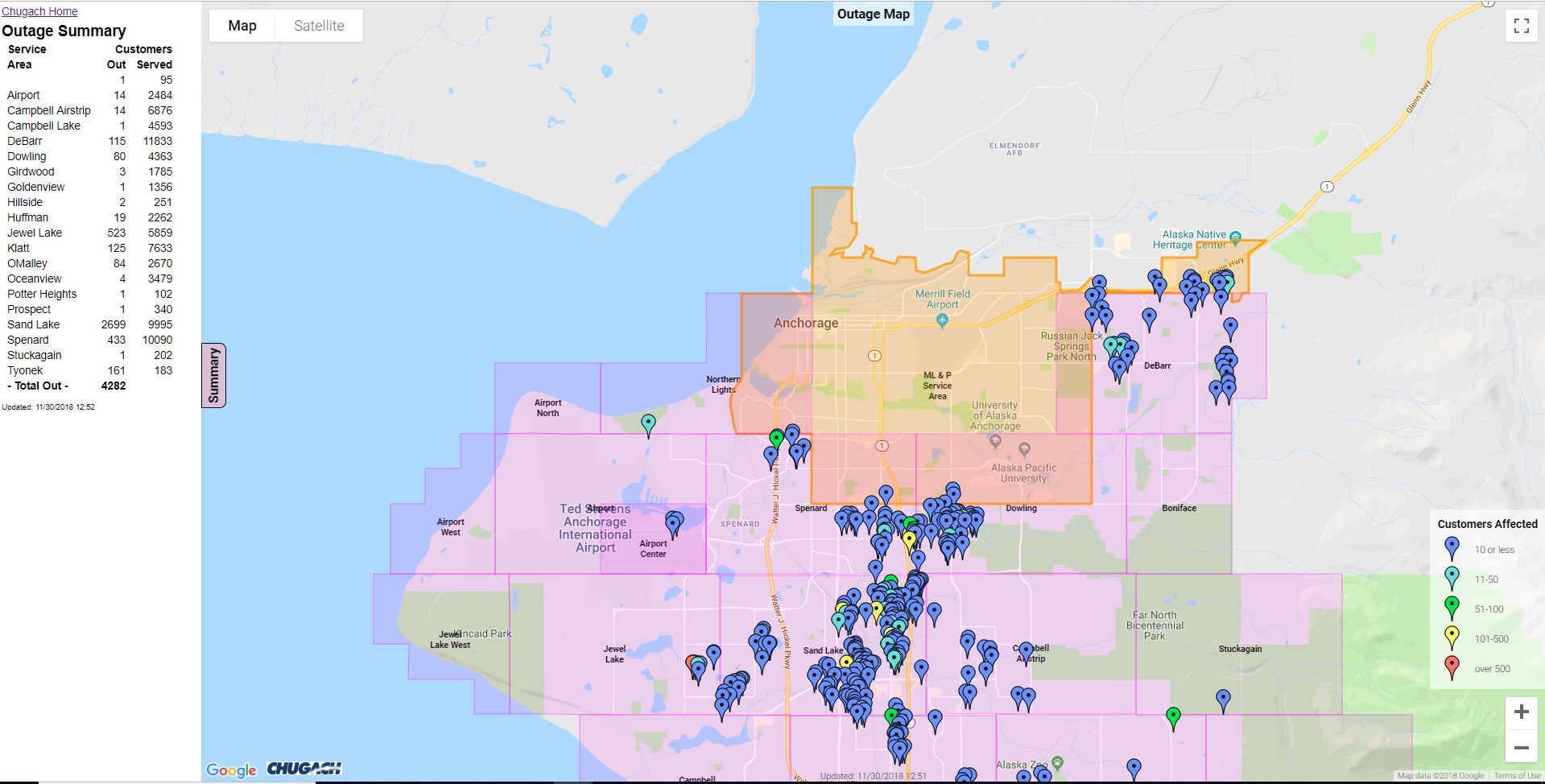Zoom out on the map

click(x=1521, y=747)
